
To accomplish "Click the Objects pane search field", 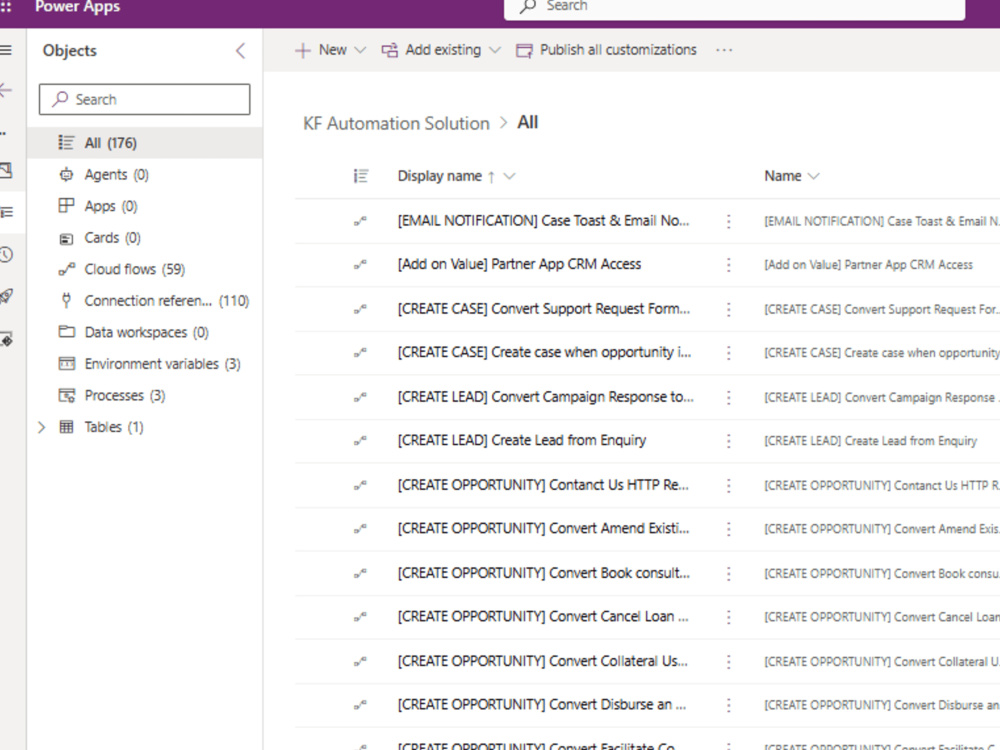I will coord(145,99).
